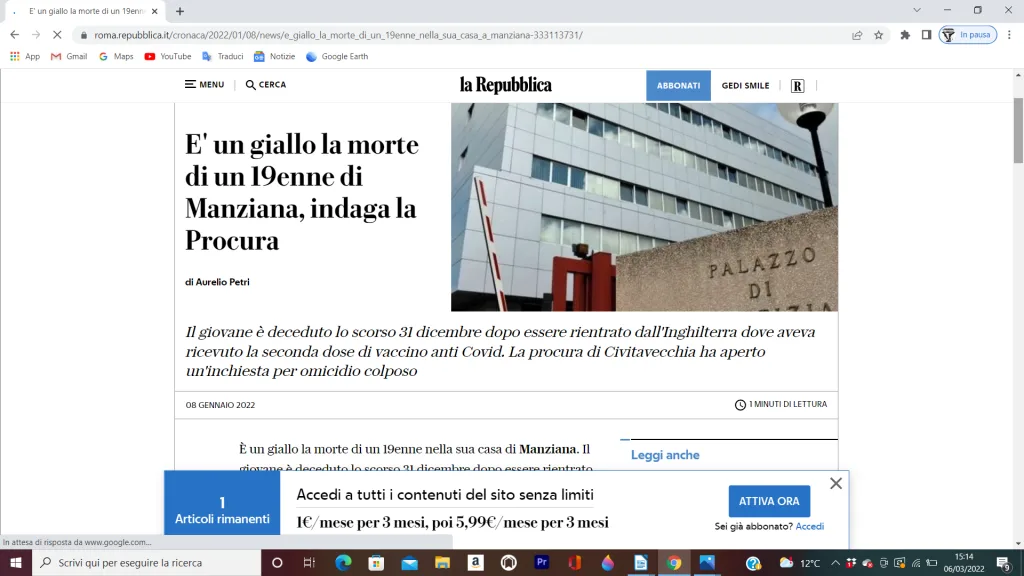
Task: Open the Windows Start menu
Action: point(16,562)
